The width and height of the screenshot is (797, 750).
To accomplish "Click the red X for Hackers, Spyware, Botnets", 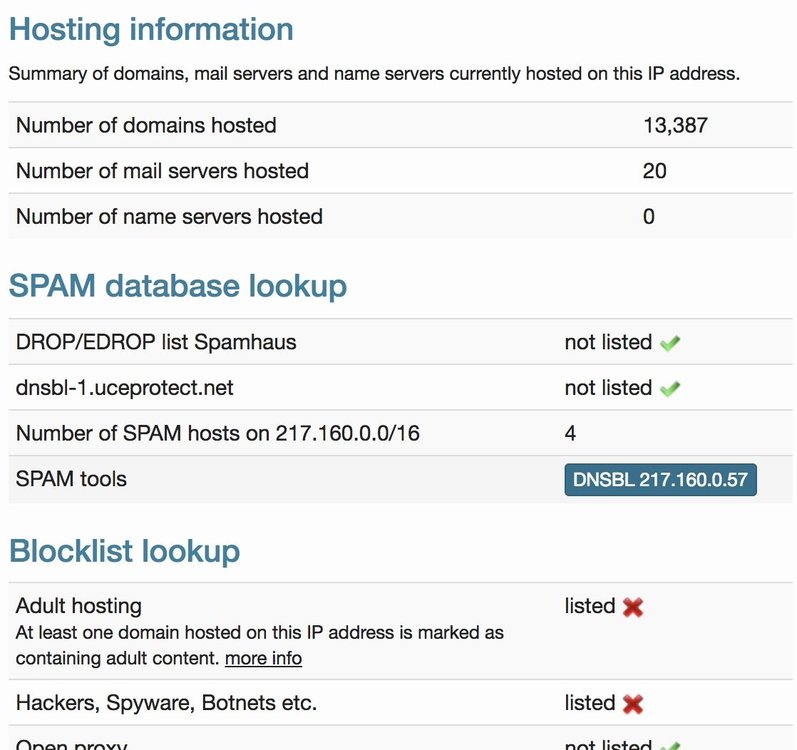I will 632,704.
